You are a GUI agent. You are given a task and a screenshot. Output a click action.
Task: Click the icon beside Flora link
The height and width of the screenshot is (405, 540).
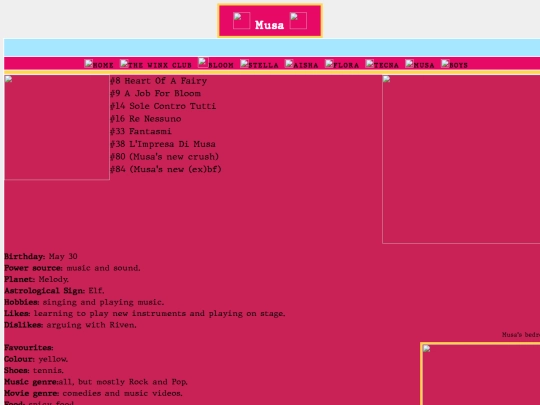coord(329,64)
